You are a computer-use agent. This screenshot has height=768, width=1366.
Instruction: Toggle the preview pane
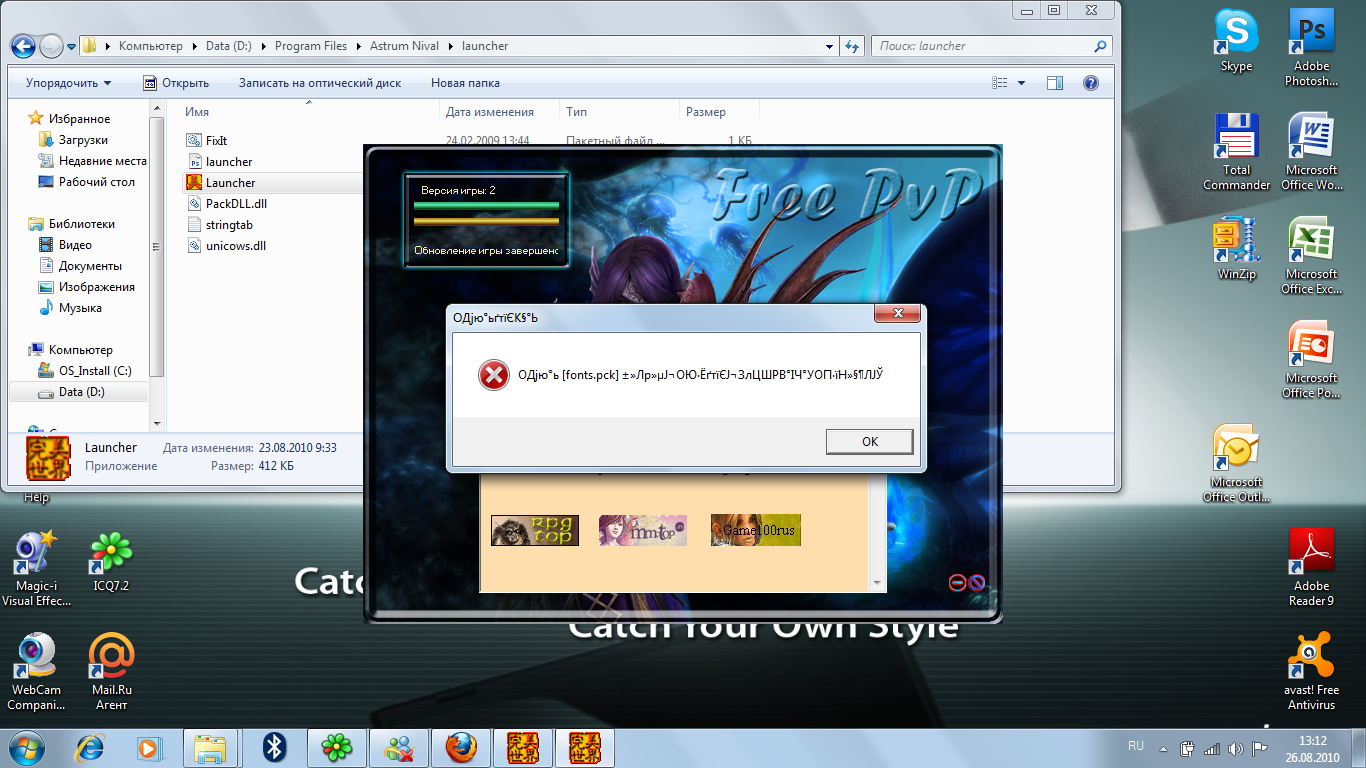click(x=1055, y=83)
